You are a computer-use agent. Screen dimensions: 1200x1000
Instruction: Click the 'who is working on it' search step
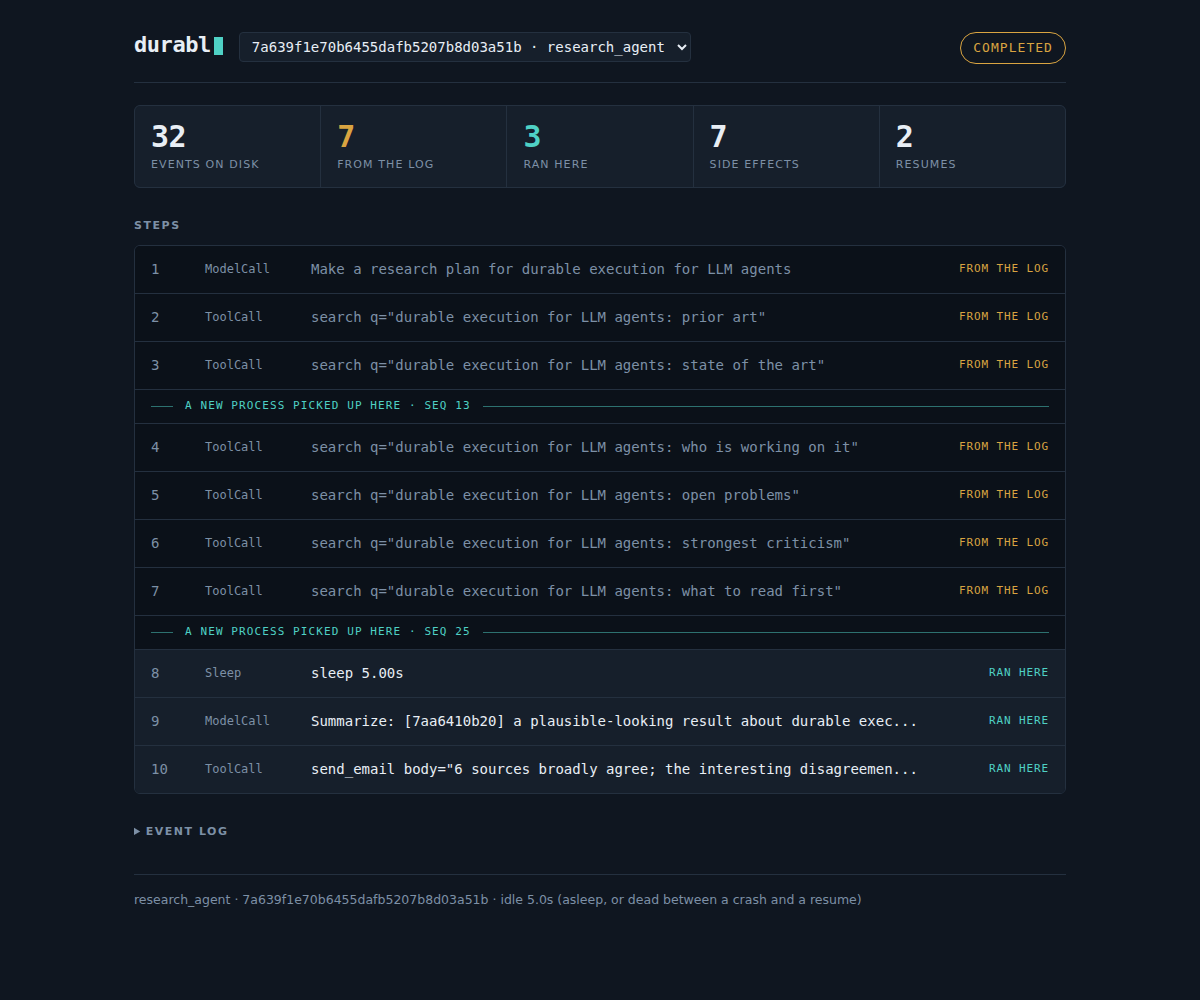point(600,447)
